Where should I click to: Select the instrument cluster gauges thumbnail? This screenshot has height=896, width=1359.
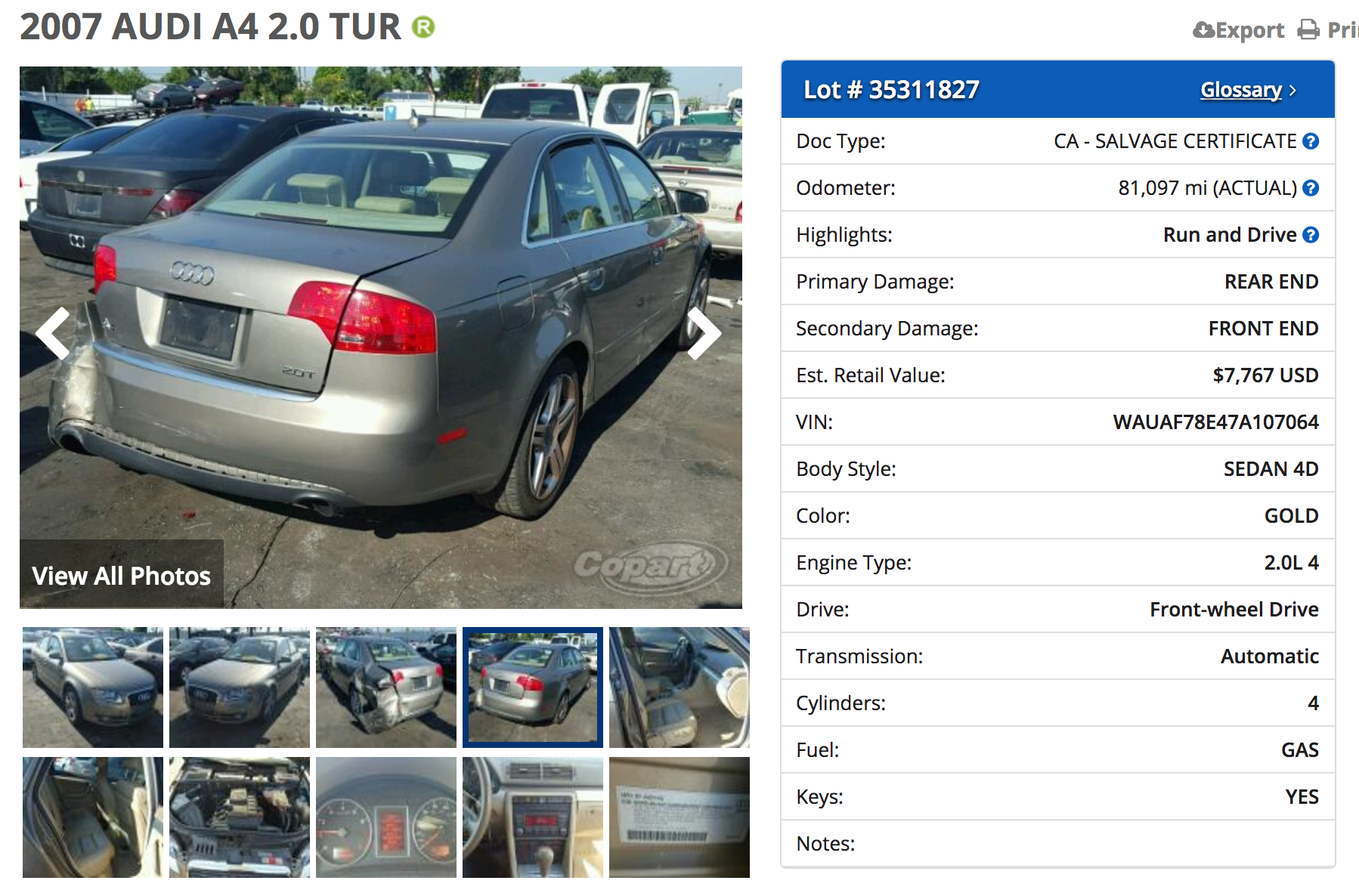click(386, 817)
